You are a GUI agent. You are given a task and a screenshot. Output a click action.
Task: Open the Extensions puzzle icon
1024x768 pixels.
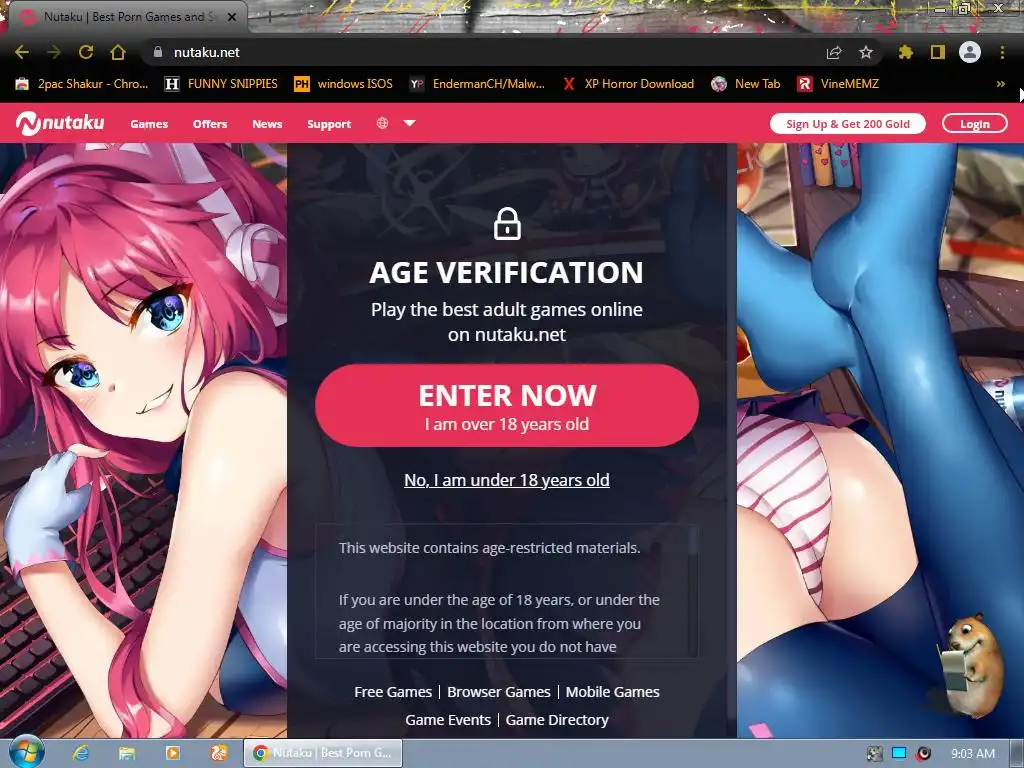tap(905, 52)
